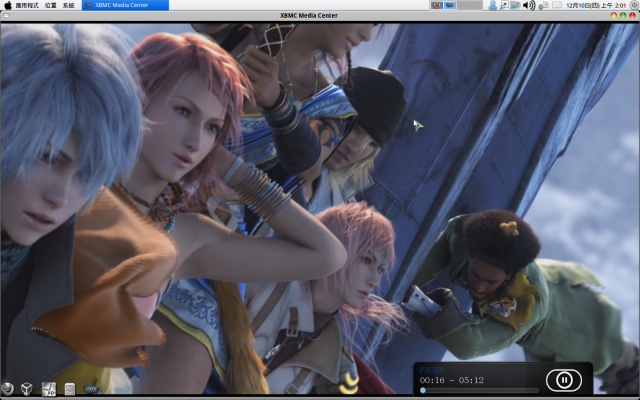Click the pause button in XBMC overlay
This screenshot has height=400, width=640.
coord(564,380)
